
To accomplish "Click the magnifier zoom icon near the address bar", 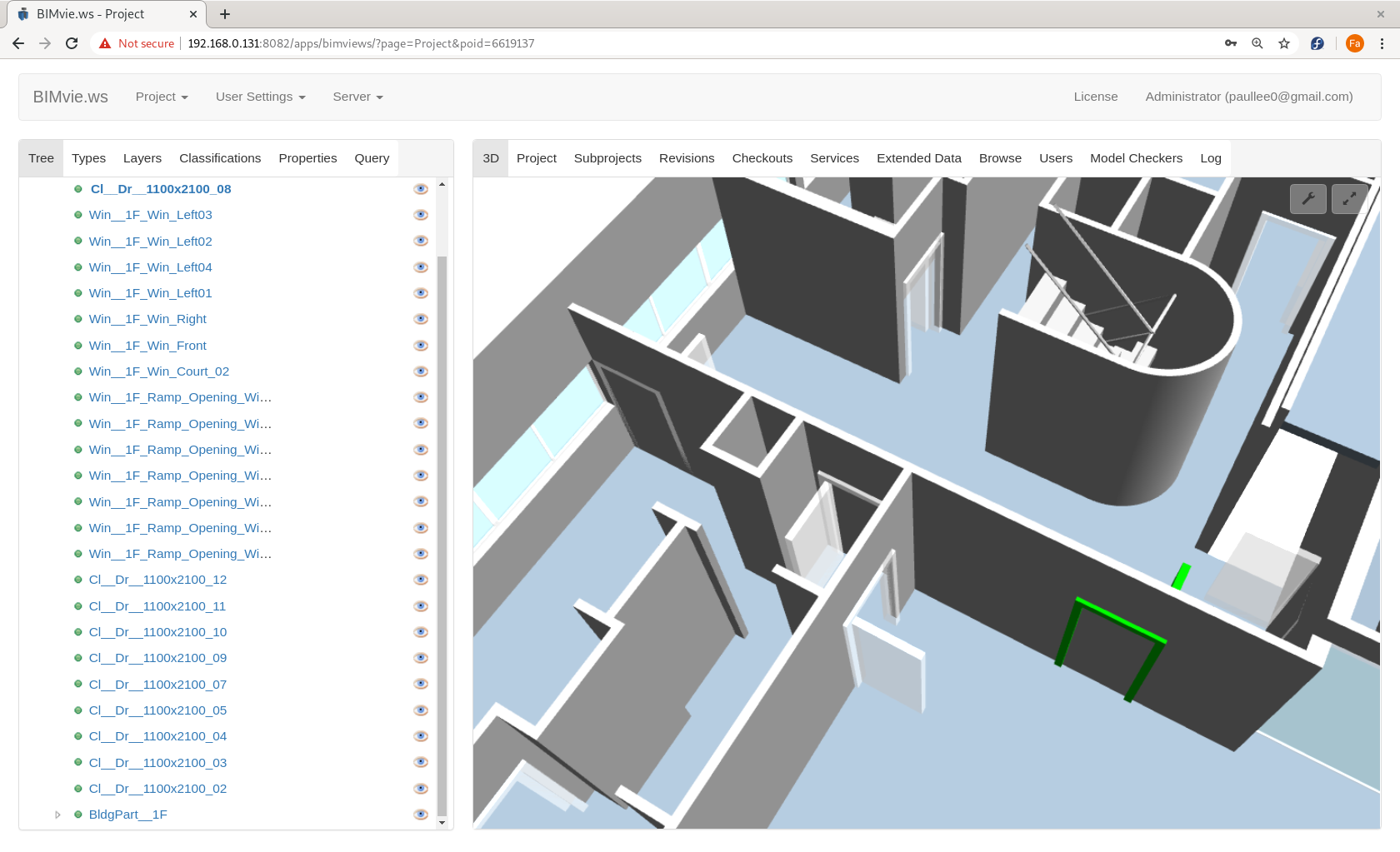I will click(1257, 43).
